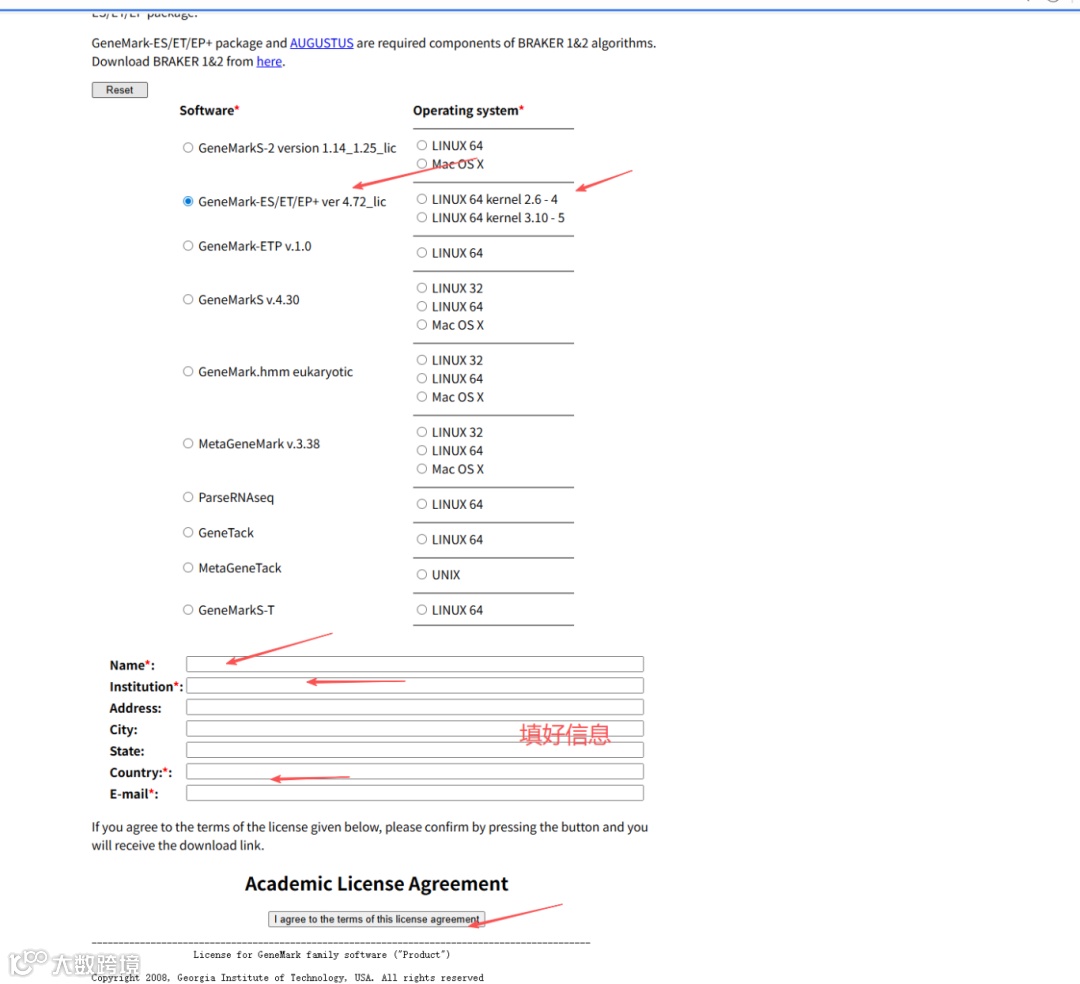Choose Mac OS X for GeneMarkS v.4.30
The image size is (1080, 984).
tap(422, 325)
